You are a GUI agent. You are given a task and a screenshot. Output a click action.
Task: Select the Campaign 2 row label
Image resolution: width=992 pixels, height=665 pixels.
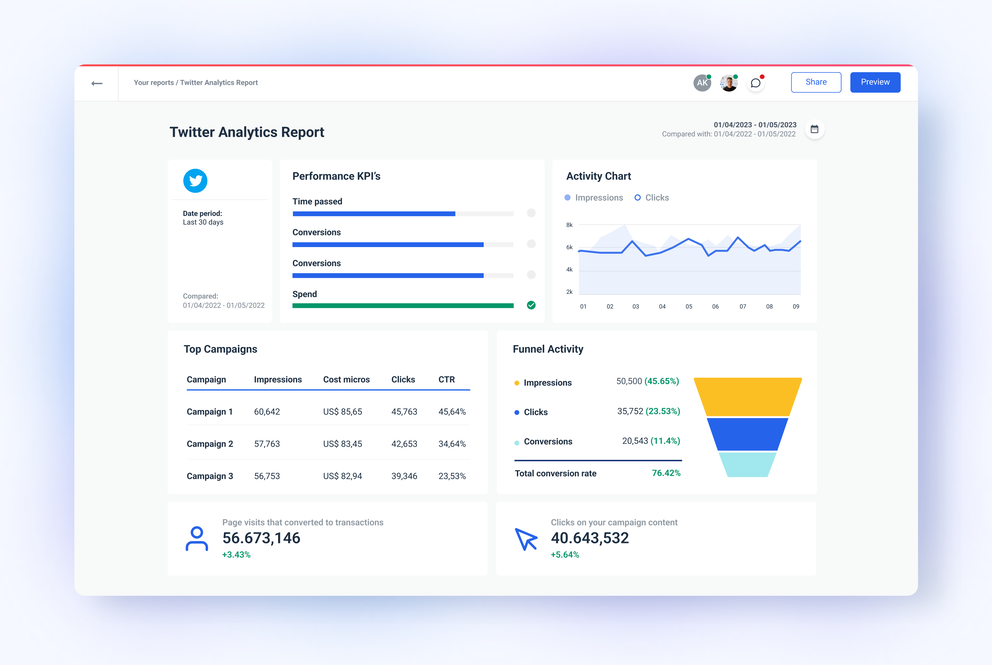point(209,444)
